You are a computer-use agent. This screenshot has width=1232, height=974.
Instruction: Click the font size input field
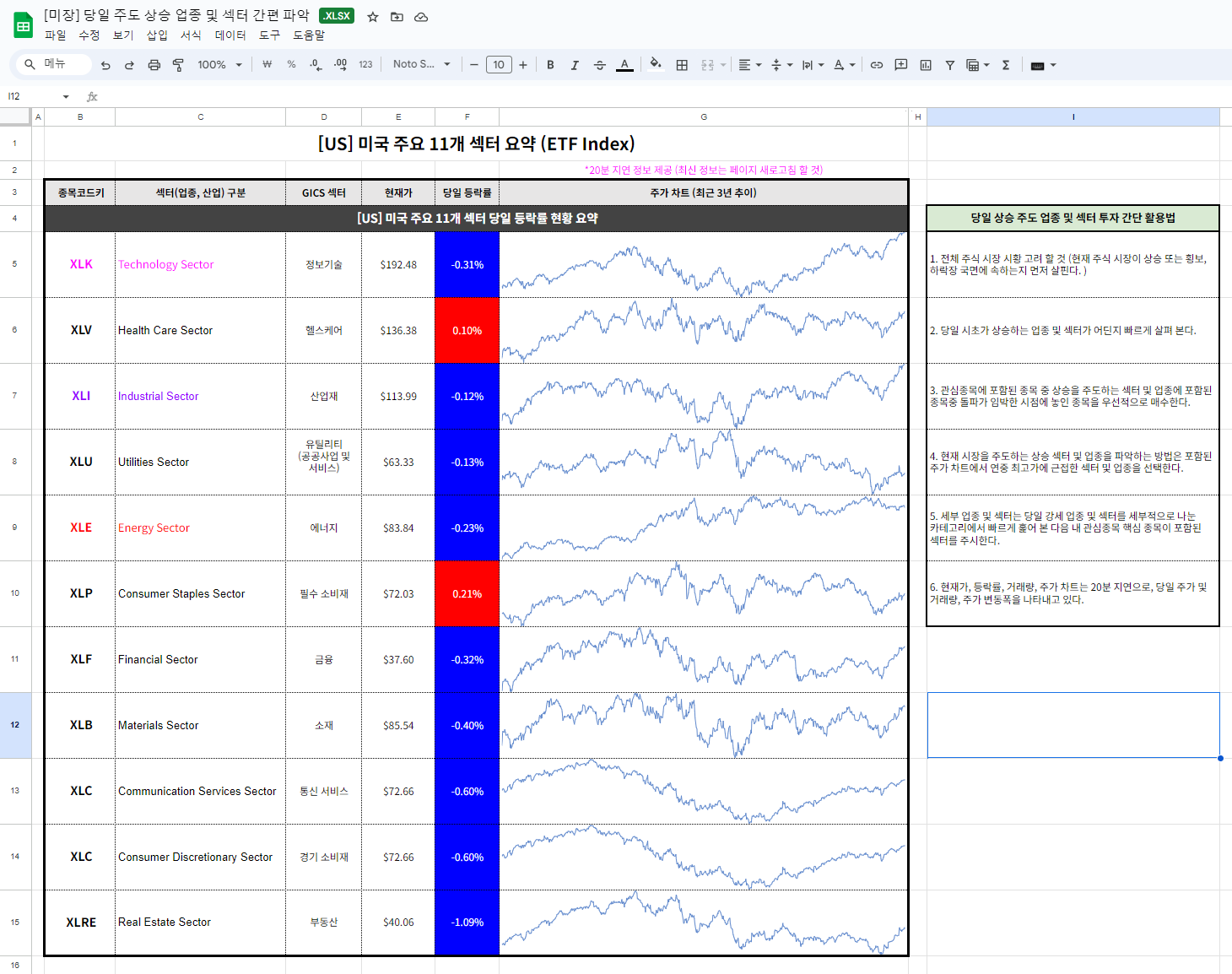[499, 65]
